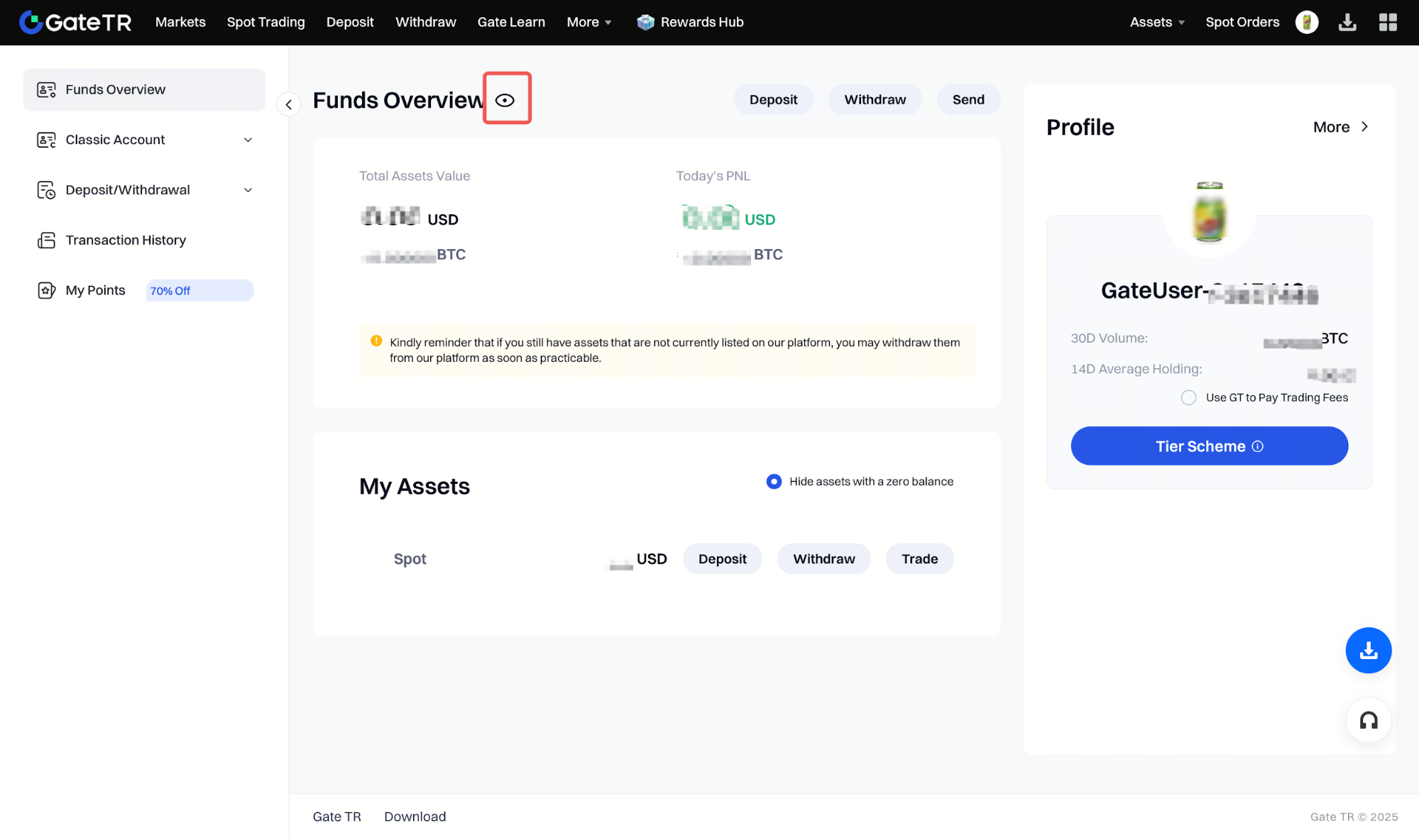Click Send button in Funds Overview
Image resolution: width=1419 pixels, height=840 pixels.
(968, 99)
